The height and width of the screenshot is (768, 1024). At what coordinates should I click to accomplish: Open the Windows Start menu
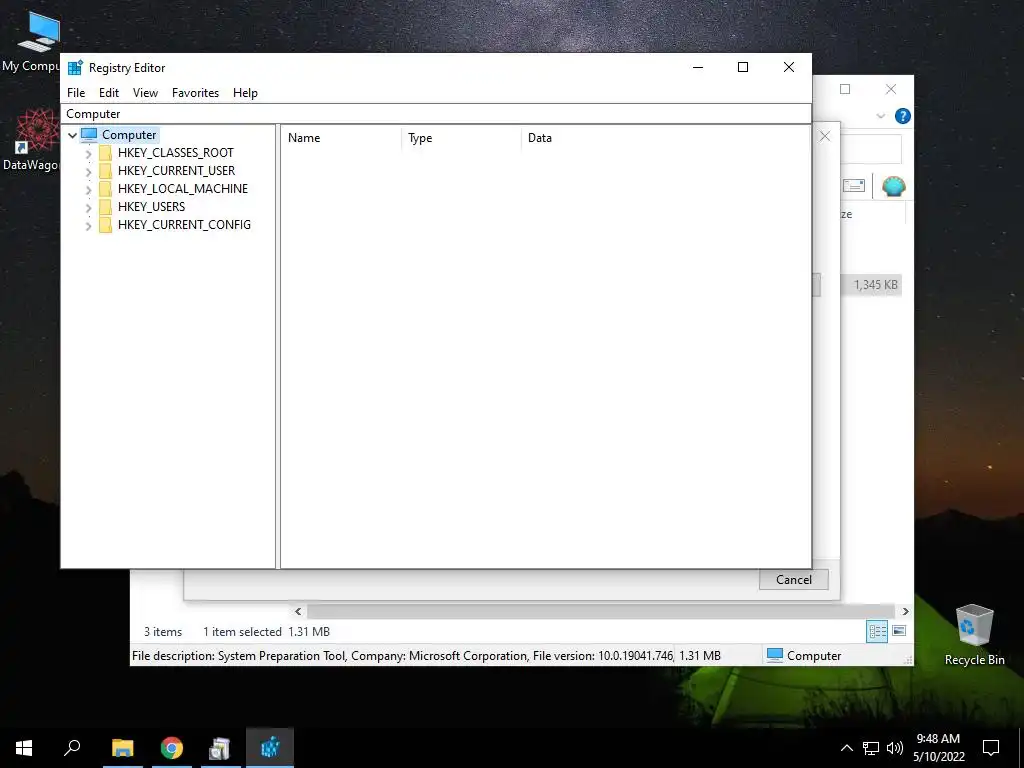(x=24, y=748)
